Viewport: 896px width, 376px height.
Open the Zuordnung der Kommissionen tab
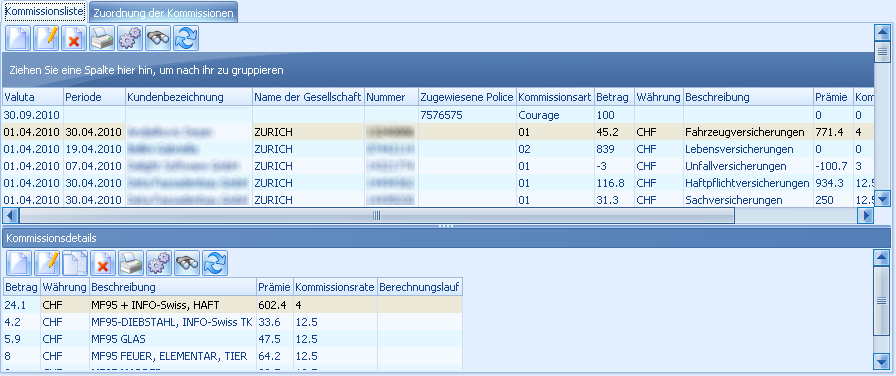tap(163, 13)
